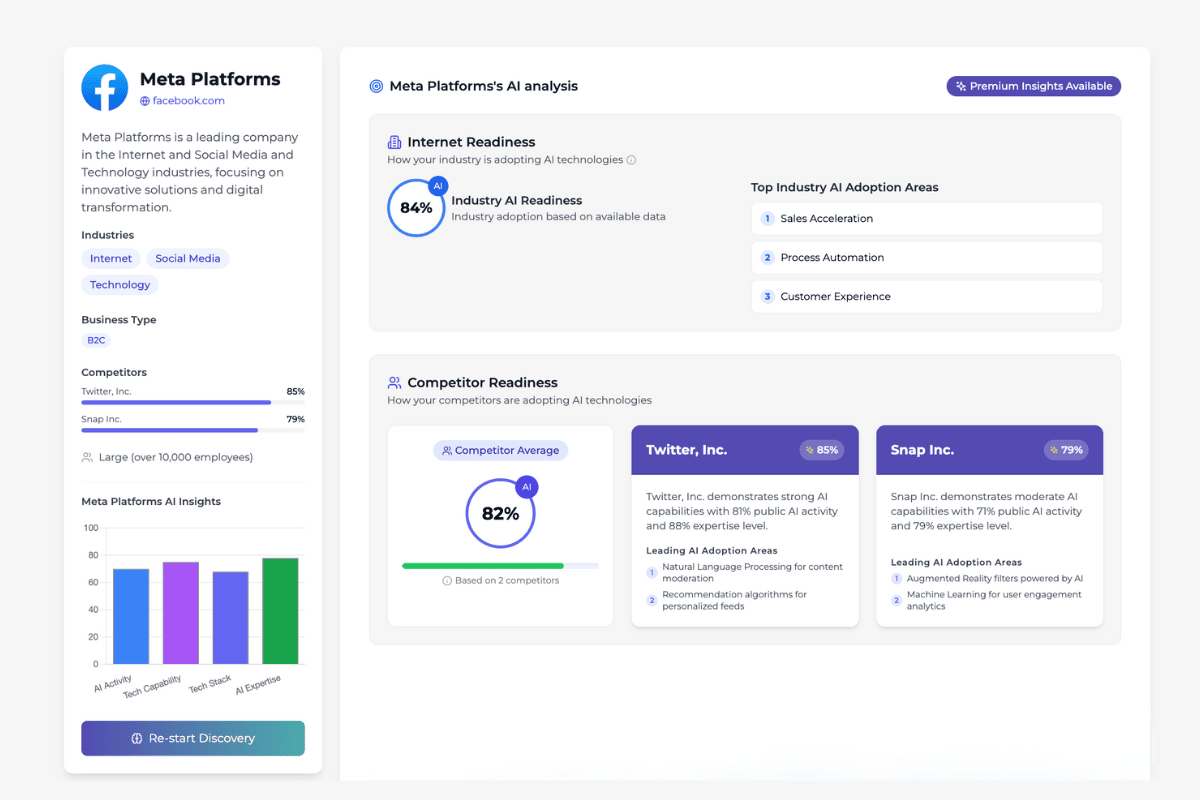1200x800 pixels.
Task: Click the 79% value beside Snap Inc. in sidebar
Action: click(x=295, y=420)
